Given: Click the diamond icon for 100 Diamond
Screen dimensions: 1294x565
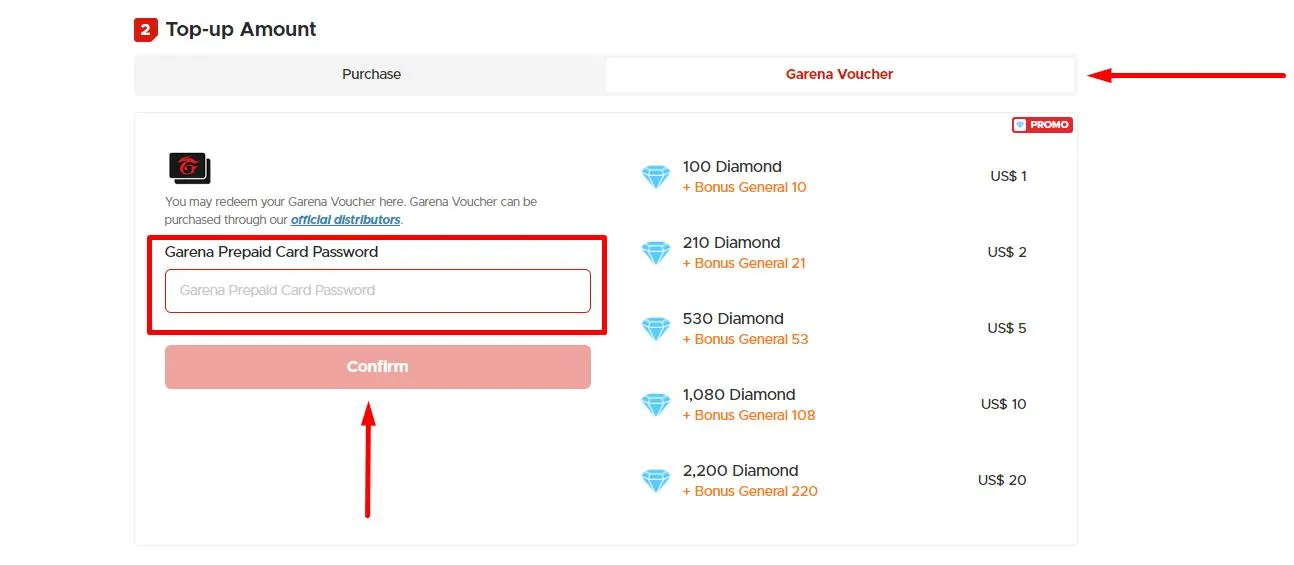Looking at the screenshot, I should (656, 177).
